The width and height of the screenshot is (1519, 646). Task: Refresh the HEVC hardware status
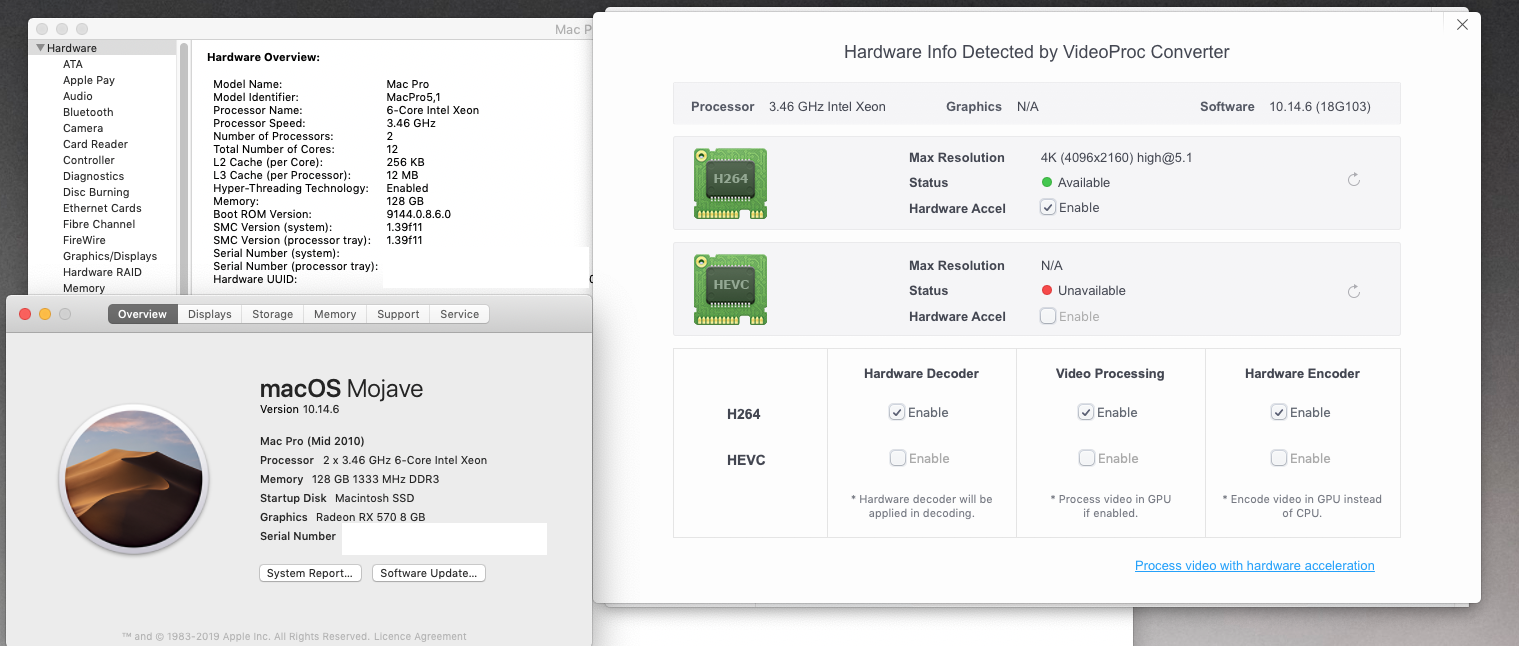(x=1354, y=291)
